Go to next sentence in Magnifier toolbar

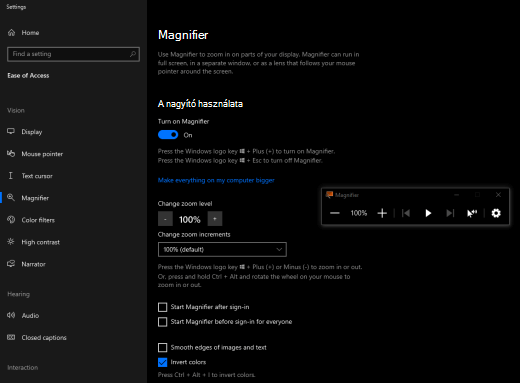[450, 213]
